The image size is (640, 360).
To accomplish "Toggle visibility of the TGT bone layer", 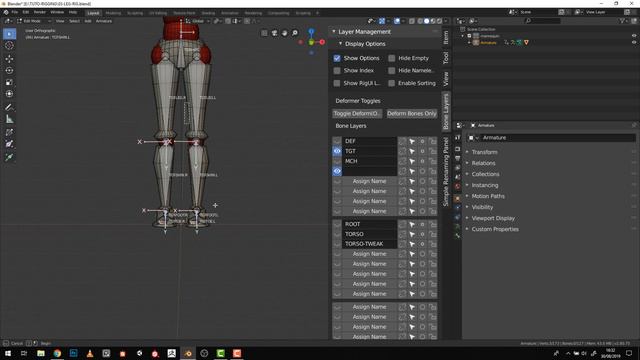I will coord(337,151).
